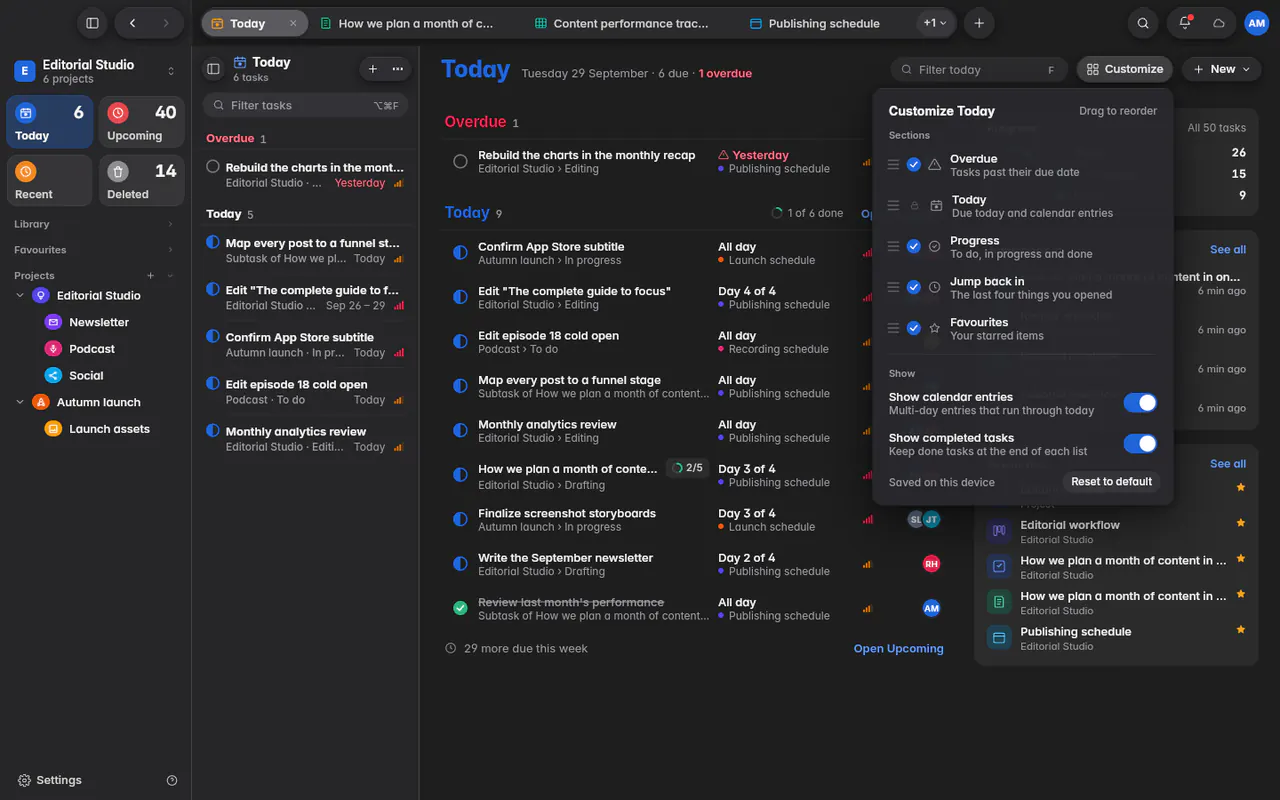Open search with the magnifier icon
The image size is (1280, 800).
(1143, 23)
